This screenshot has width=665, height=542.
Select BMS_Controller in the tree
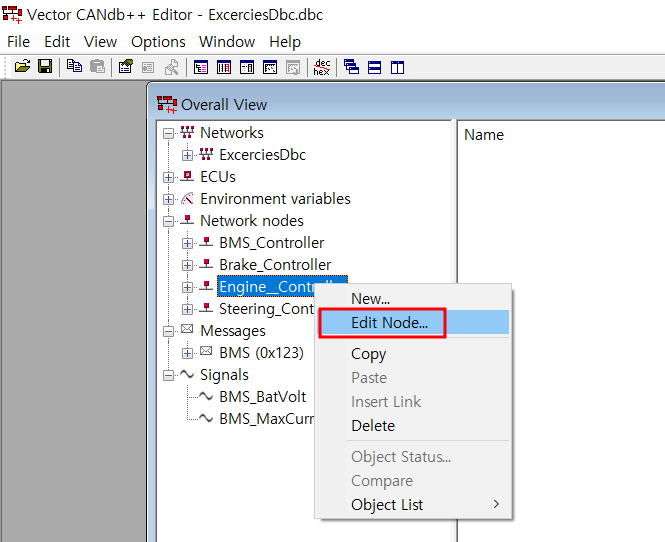tap(271, 243)
